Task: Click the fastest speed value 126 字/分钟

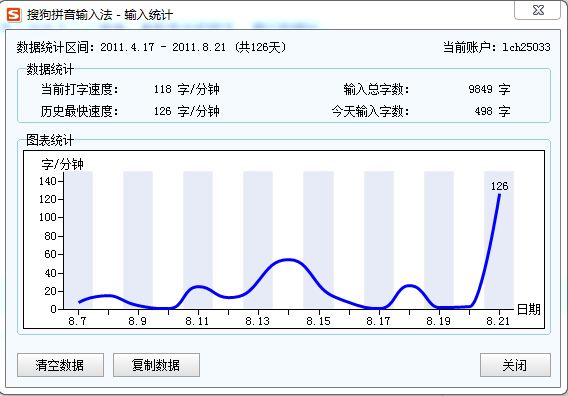Action: (x=187, y=111)
